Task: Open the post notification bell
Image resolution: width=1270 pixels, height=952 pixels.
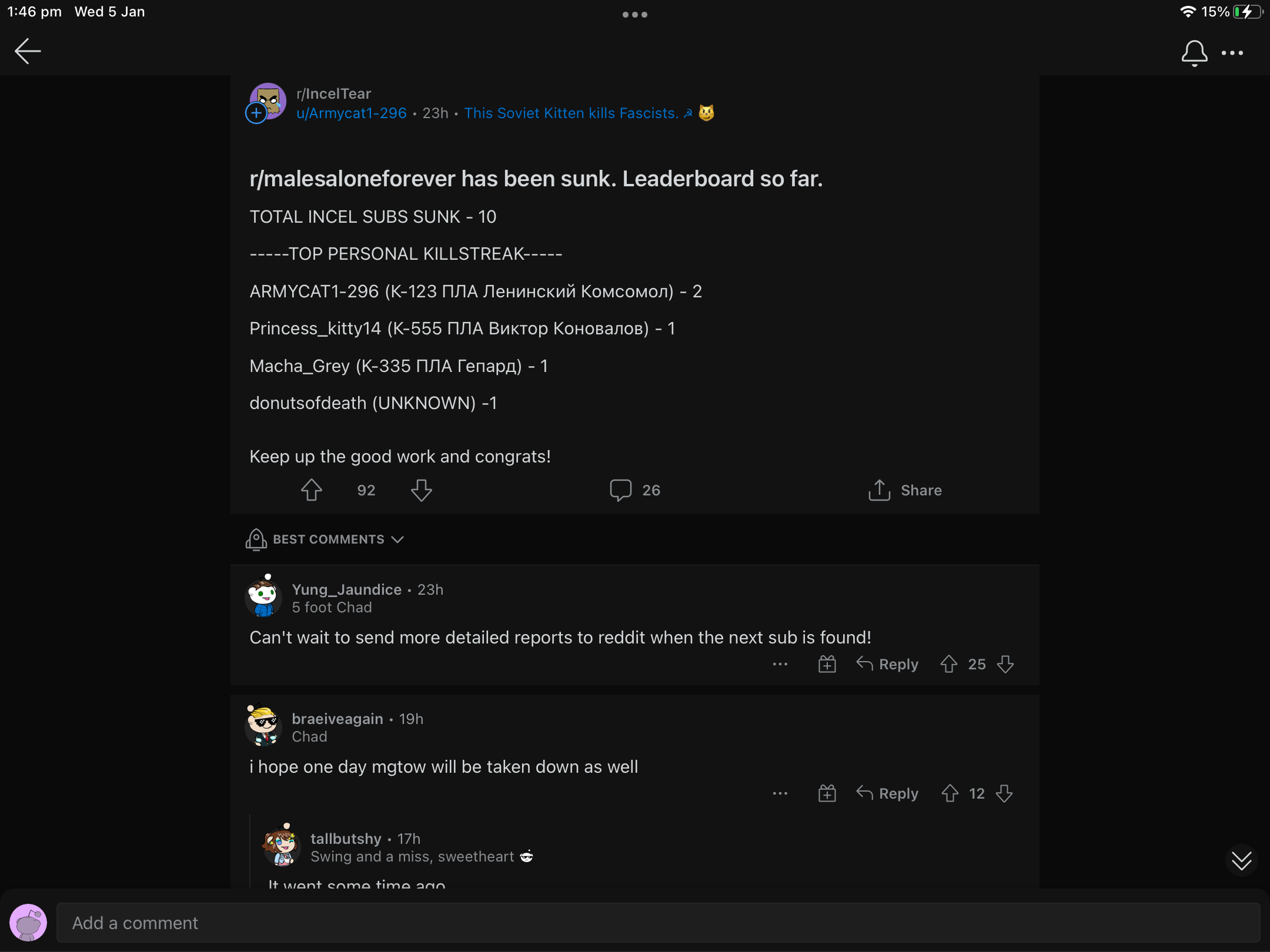Action: 1194,53
